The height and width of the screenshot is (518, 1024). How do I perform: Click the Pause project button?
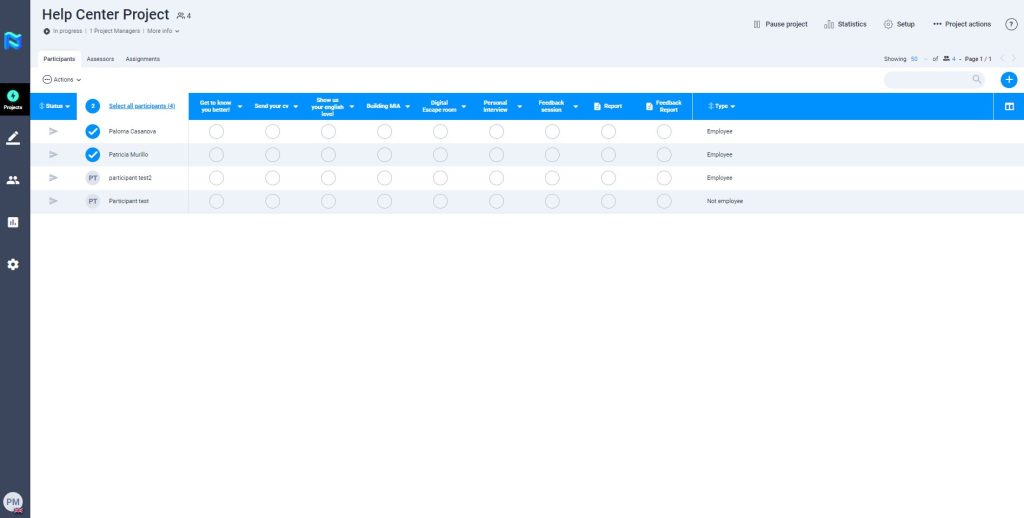point(780,24)
